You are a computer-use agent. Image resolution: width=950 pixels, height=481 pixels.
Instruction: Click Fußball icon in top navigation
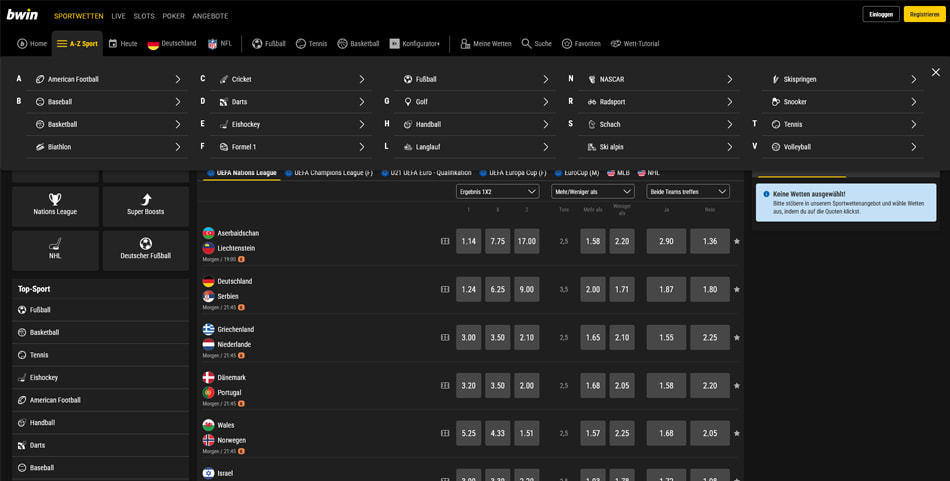click(257, 44)
